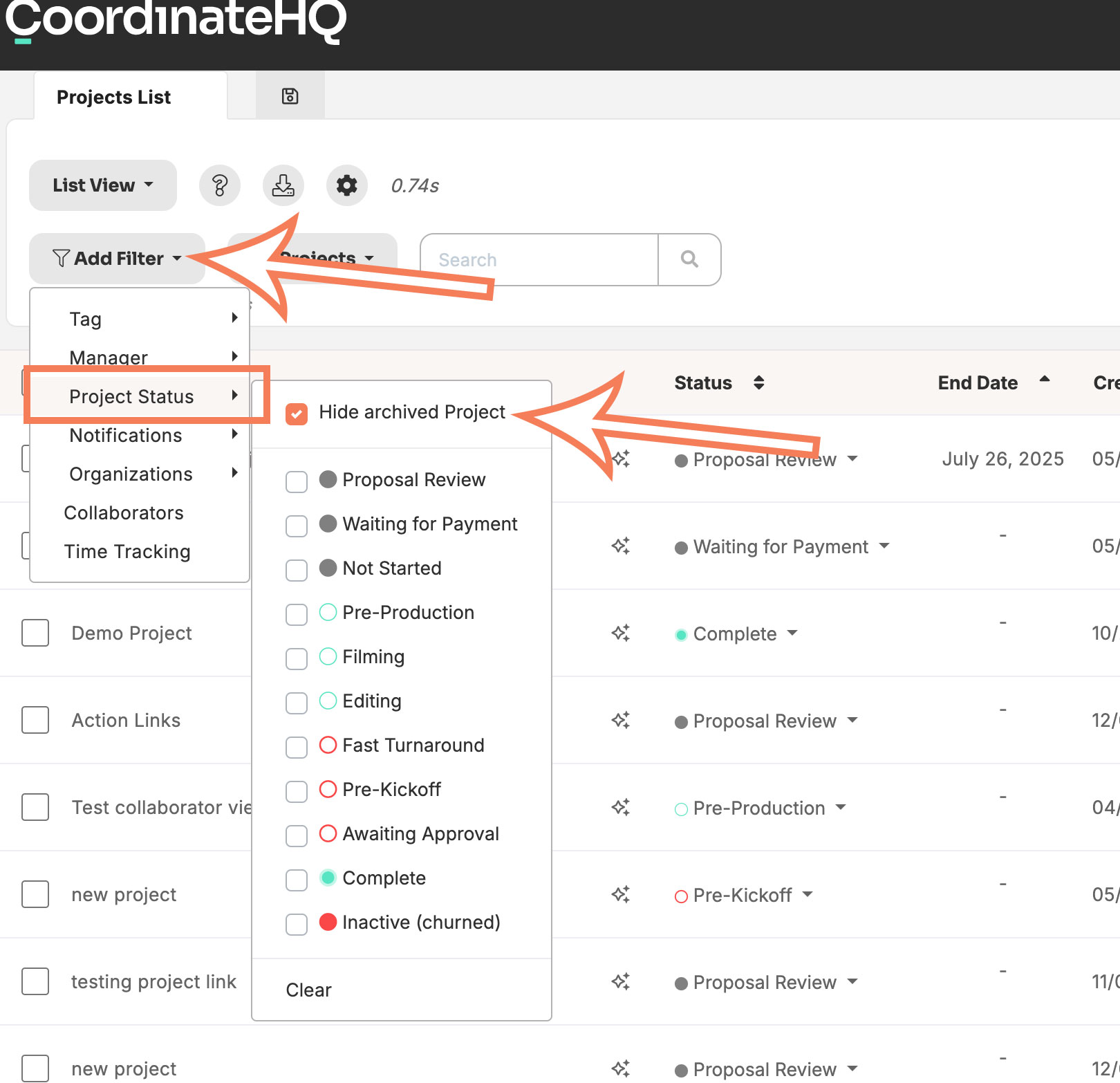Viewport: 1120px width, 1083px height.
Task: Click the End Date column header
Action: pos(978,382)
